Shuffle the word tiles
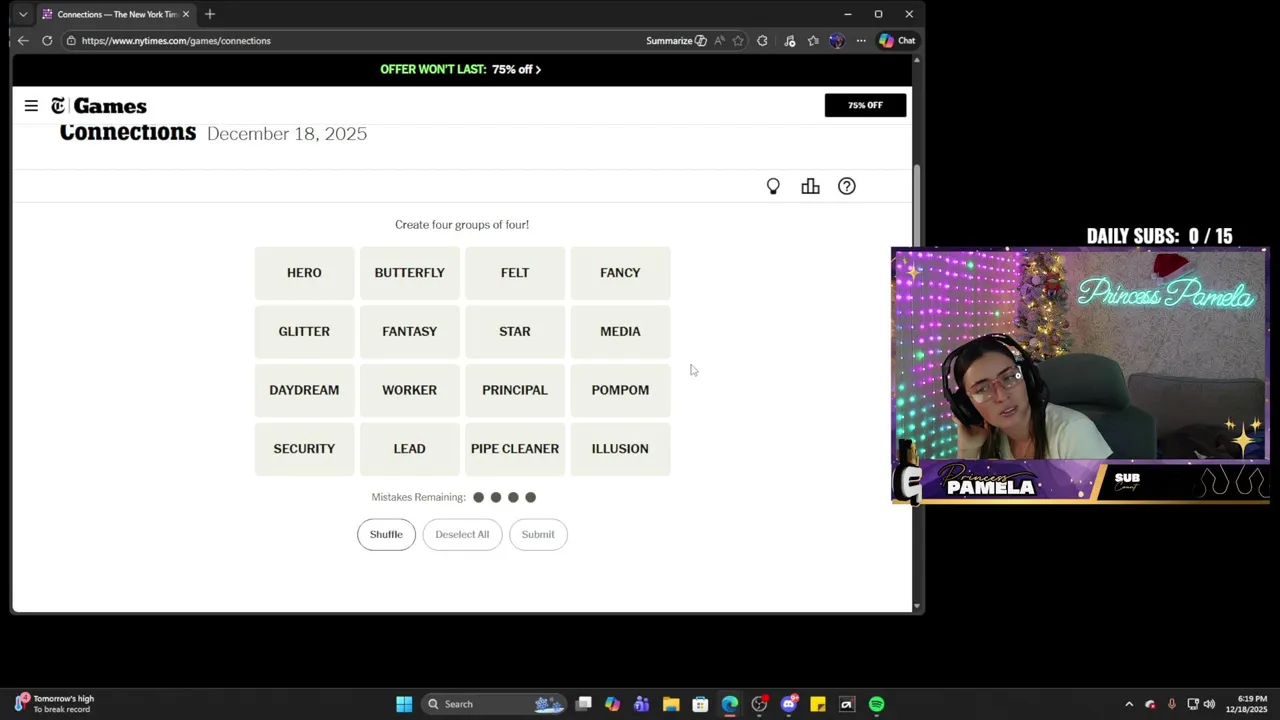 pyautogui.click(x=386, y=534)
